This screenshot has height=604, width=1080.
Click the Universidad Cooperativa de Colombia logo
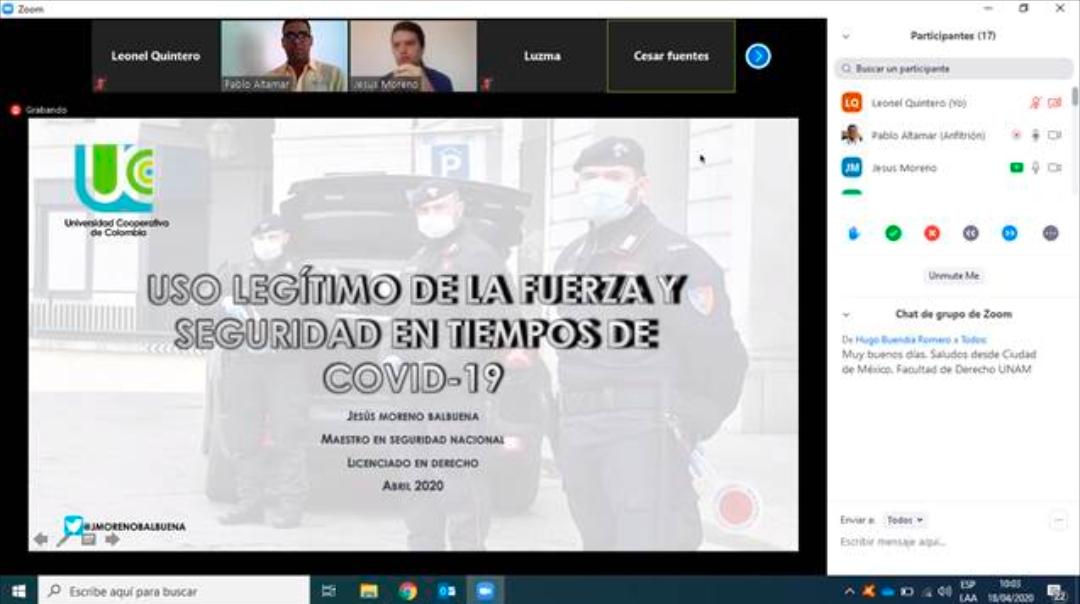116,189
